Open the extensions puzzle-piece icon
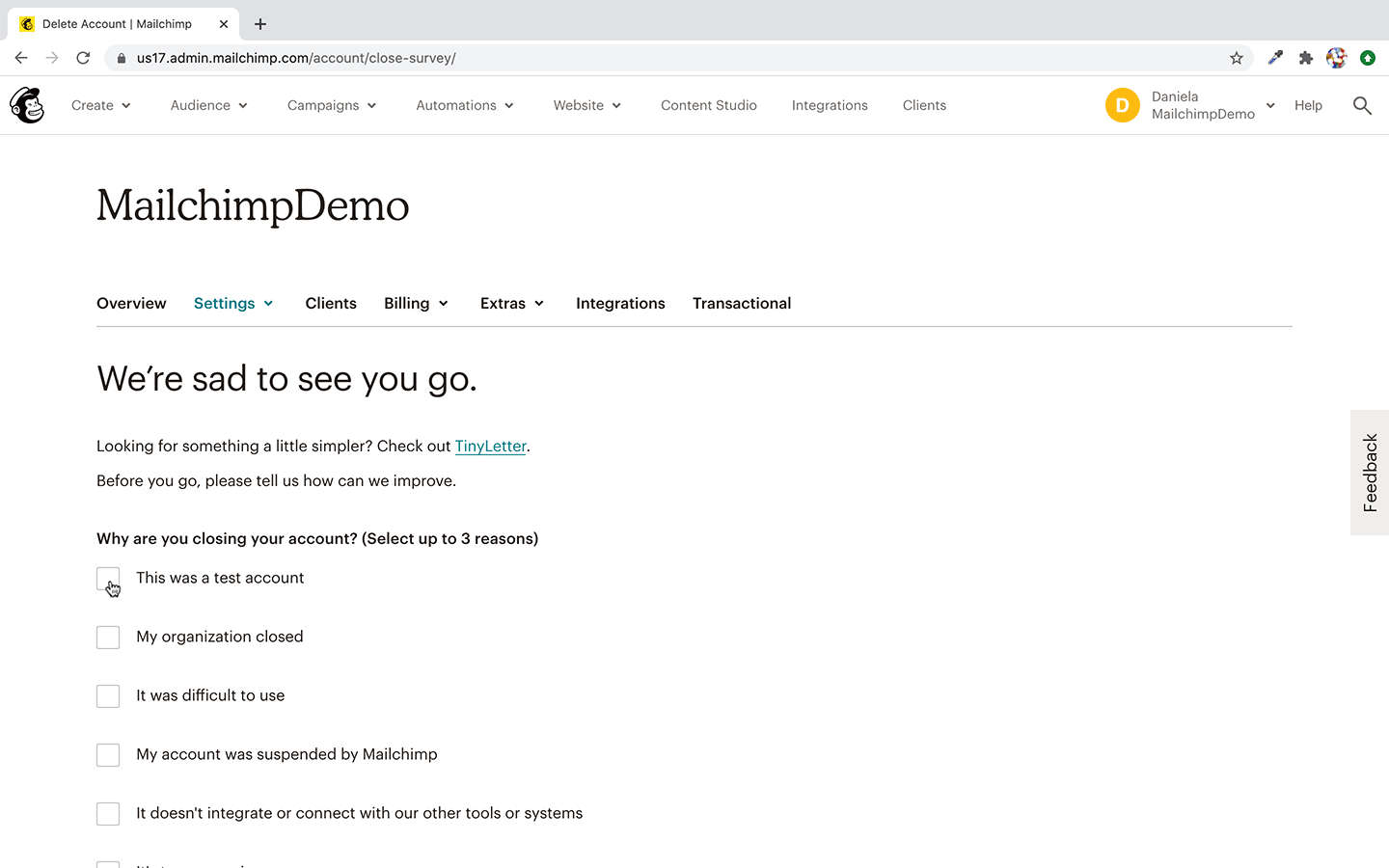This screenshot has width=1389, height=868. pos(1306,58)
